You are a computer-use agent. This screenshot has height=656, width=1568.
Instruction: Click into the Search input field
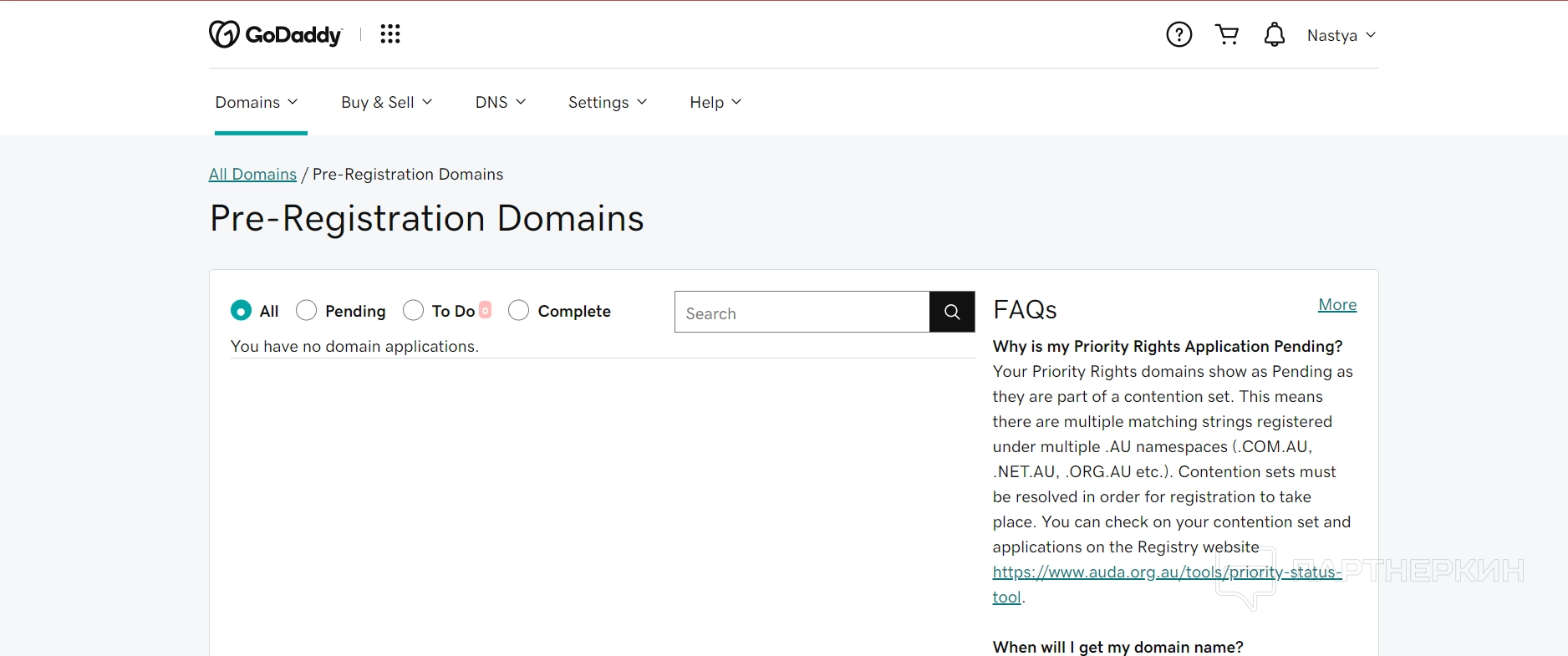click(x=802, y=313)
